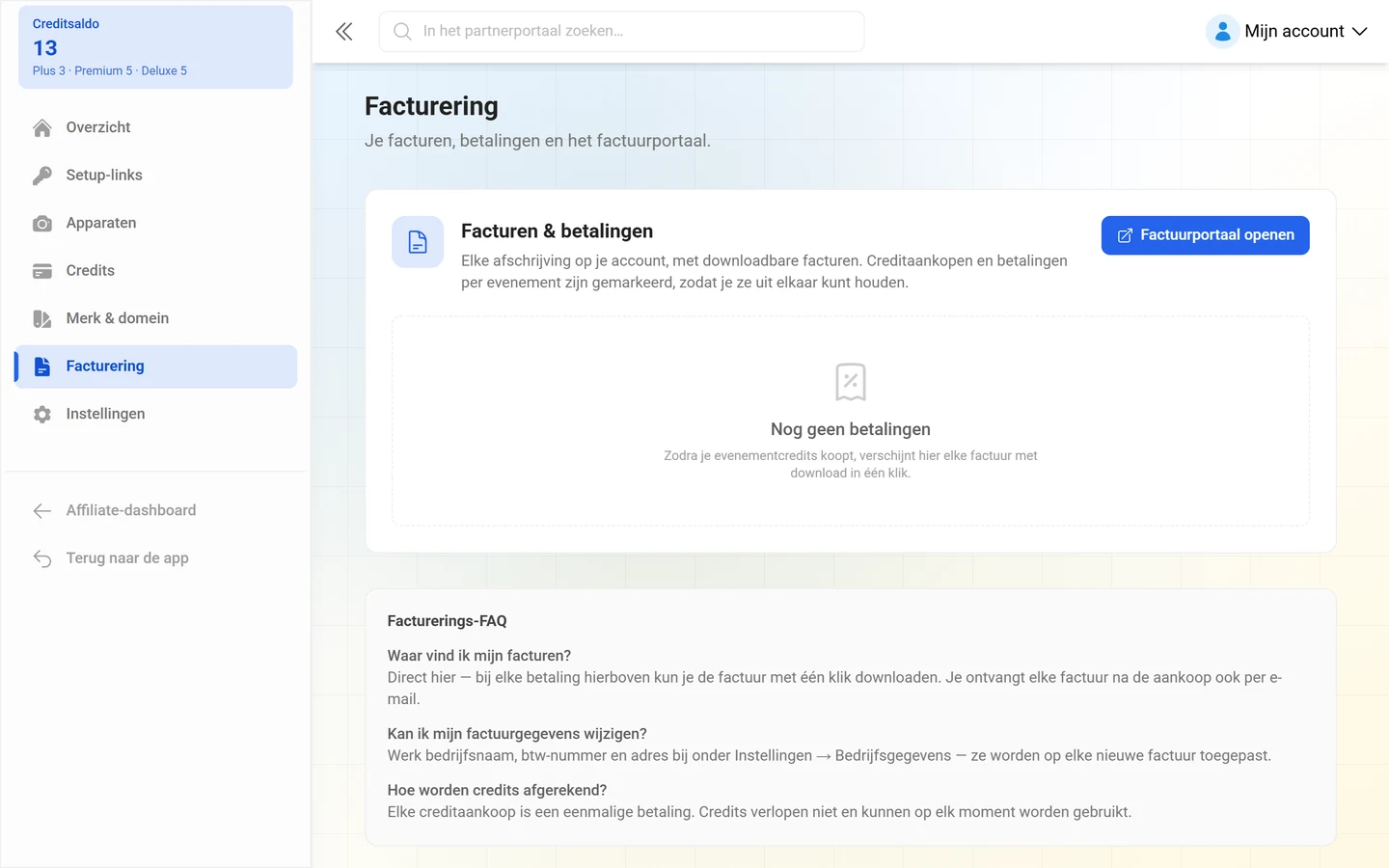Image resolution: width=1389 pixels, height=868 pixels.
Task: Click the 'Plus 3 · Premium 5 · Deluxe 5' text
Action: coord(110,71)
